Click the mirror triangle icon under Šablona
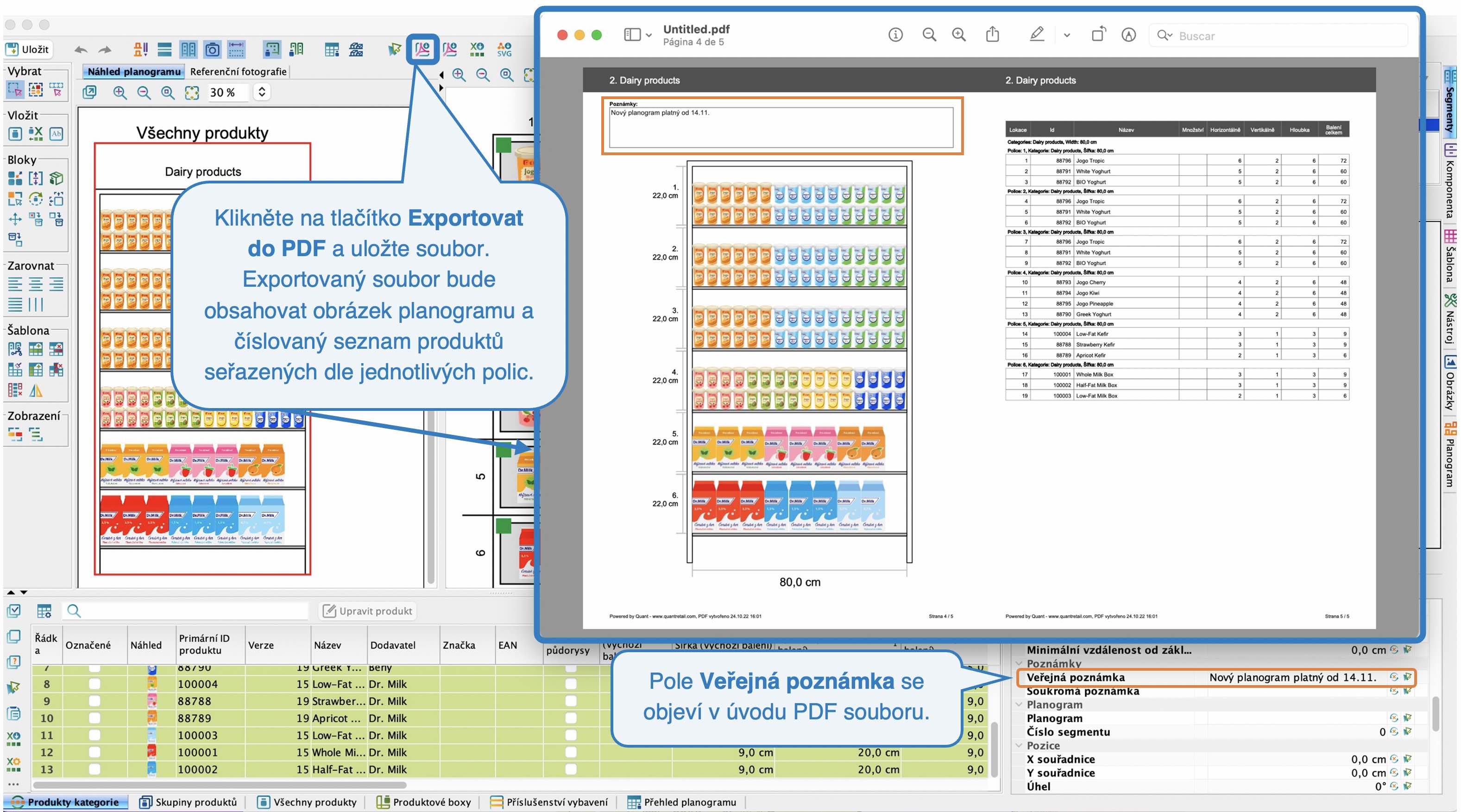This screenshot has height=812, width=1461. (36, 390)
